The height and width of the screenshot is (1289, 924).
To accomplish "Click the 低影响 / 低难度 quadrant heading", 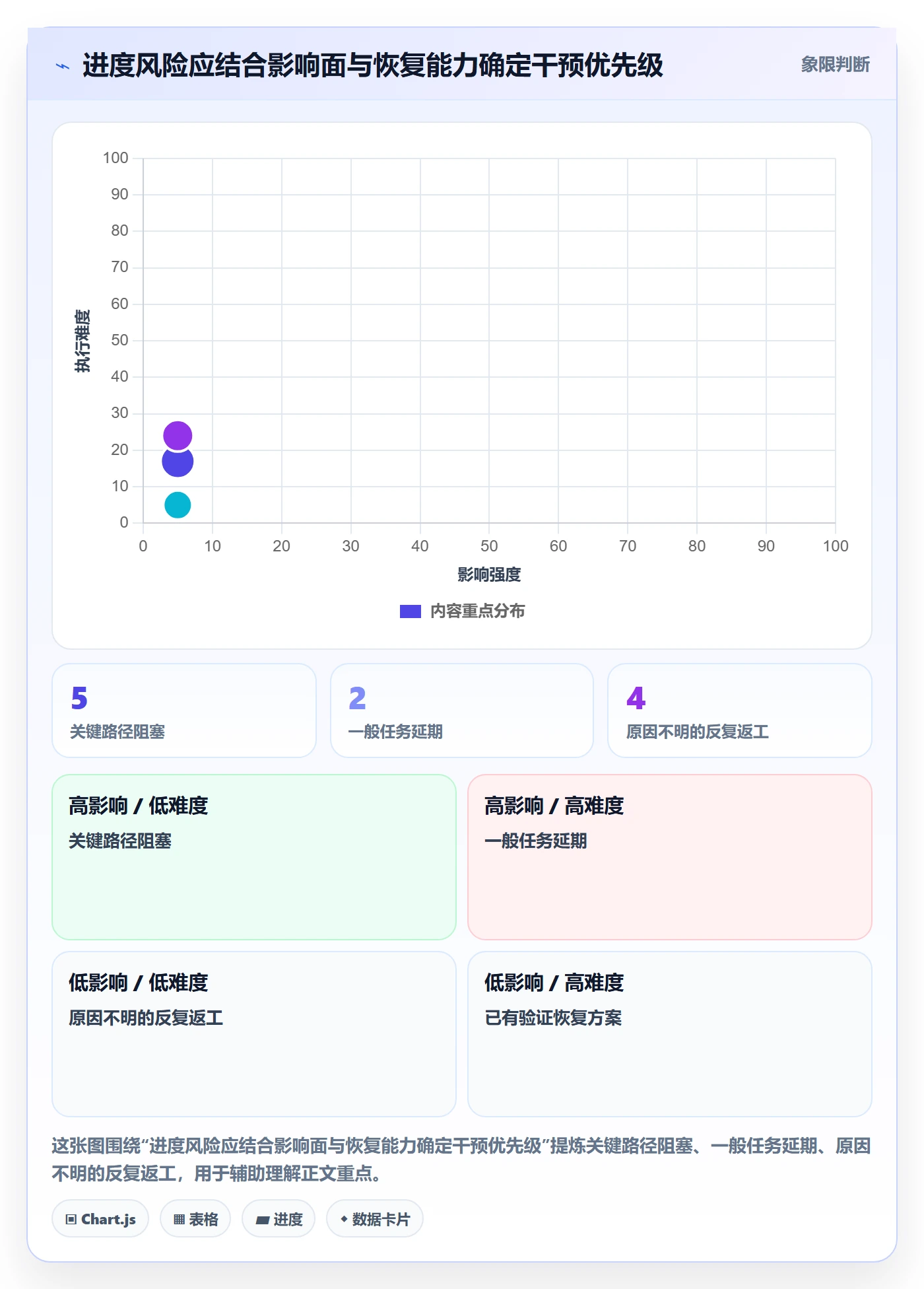I will pos(139,983).
